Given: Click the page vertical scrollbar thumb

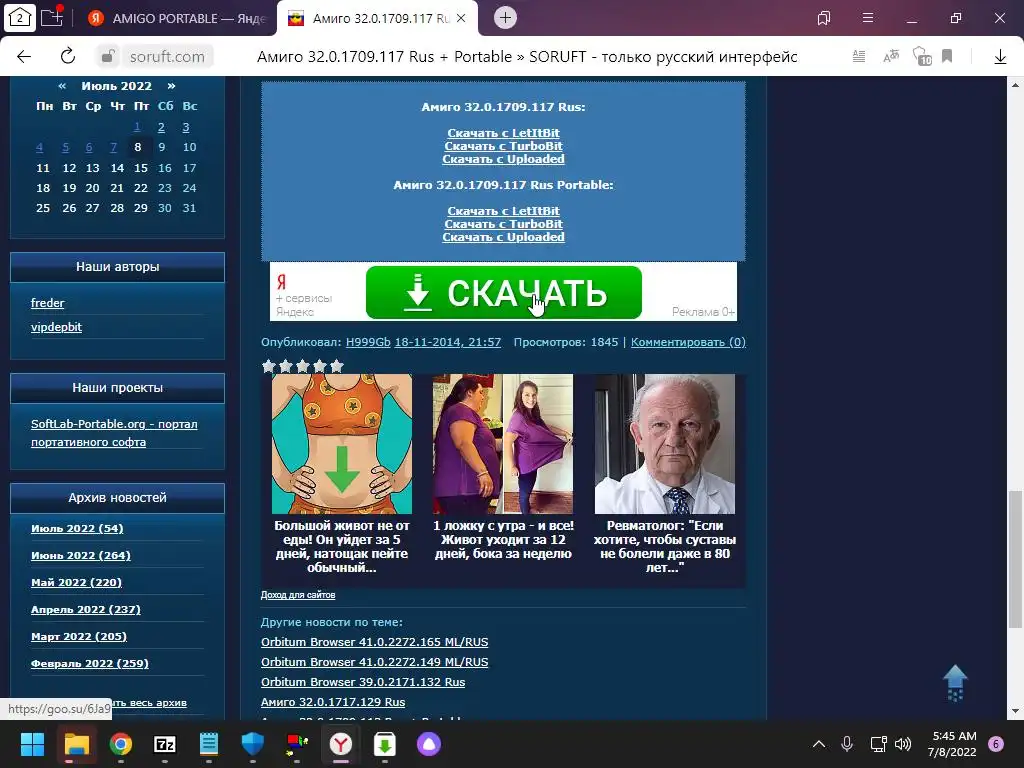Looking at the screenshot, I should coord(1015,559).
